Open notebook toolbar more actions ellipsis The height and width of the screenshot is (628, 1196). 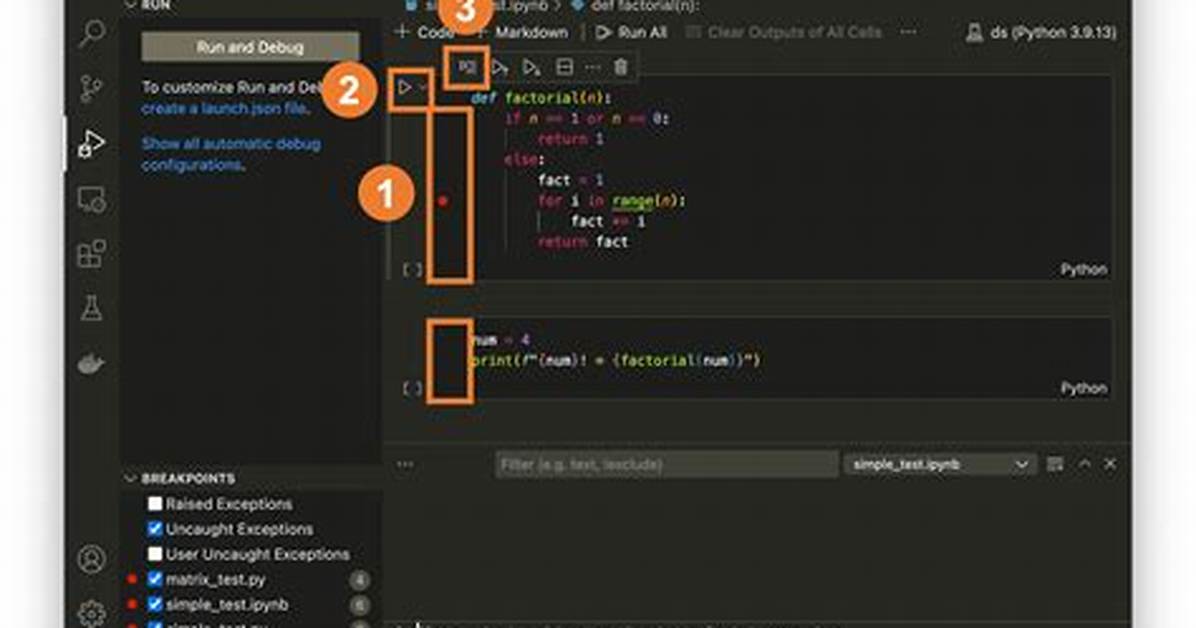(x=908, y=32)
